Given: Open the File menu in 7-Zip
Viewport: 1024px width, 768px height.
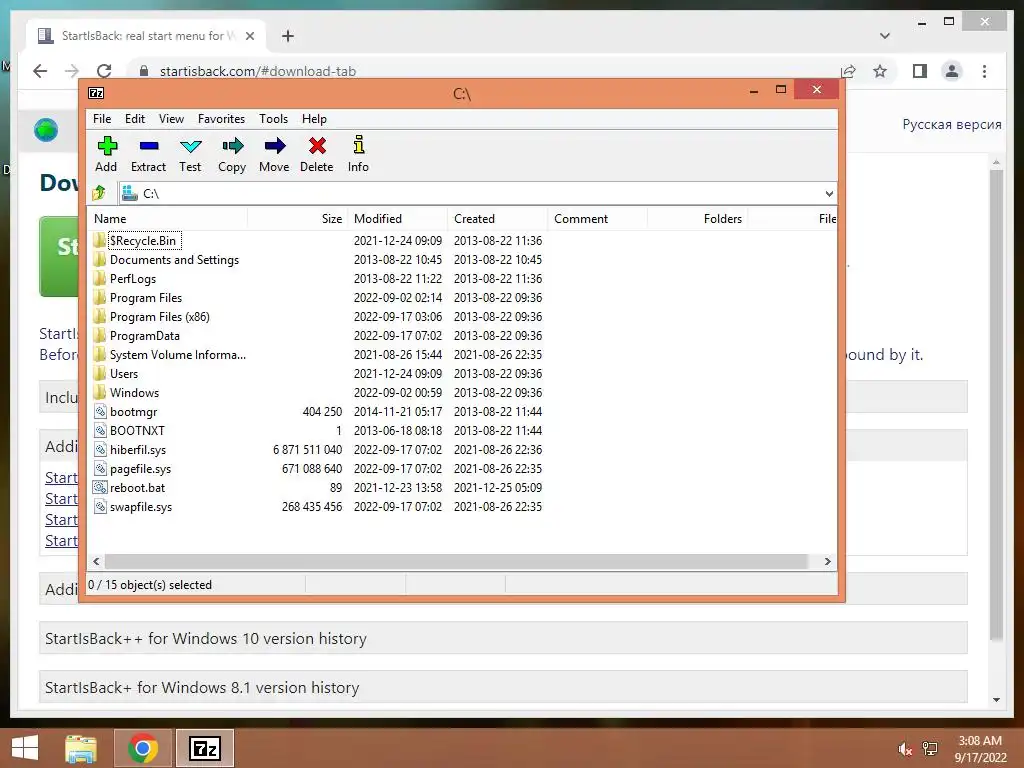Looking at the screenshot, I should pos(102,119).
